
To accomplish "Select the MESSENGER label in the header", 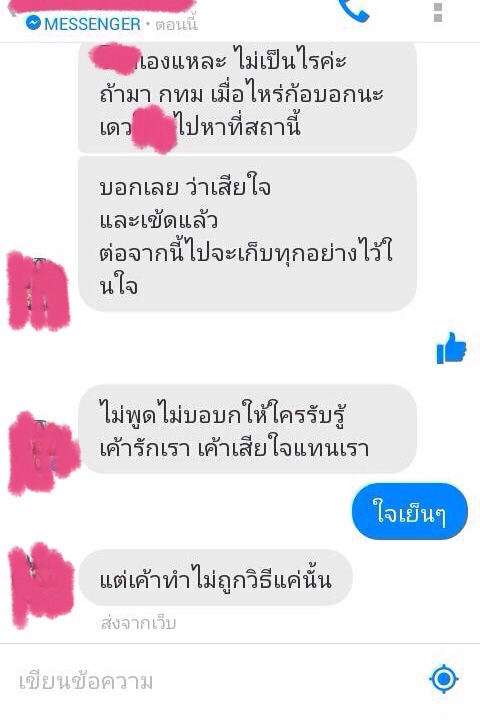I will 92,24.
